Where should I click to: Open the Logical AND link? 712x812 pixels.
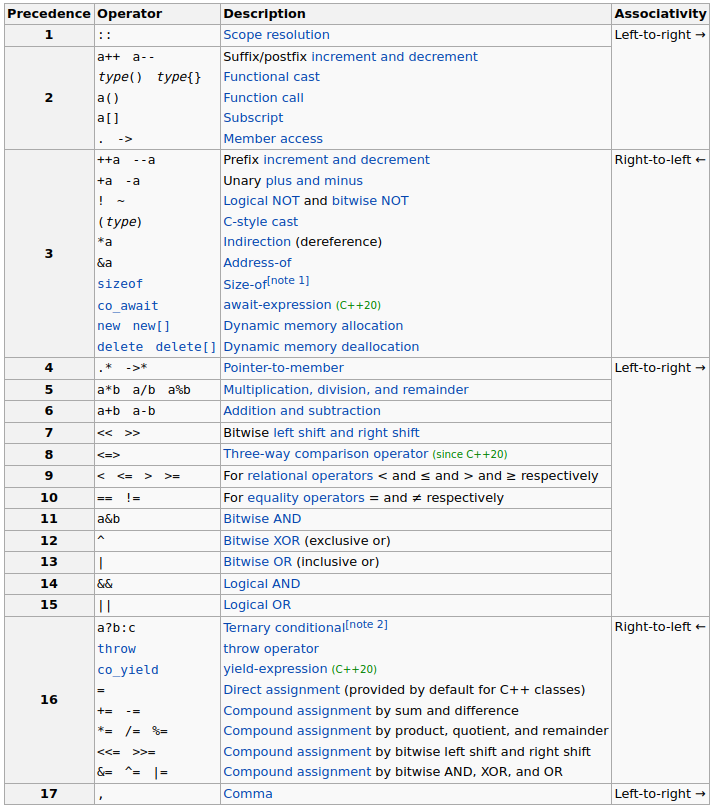click(261, 584)
